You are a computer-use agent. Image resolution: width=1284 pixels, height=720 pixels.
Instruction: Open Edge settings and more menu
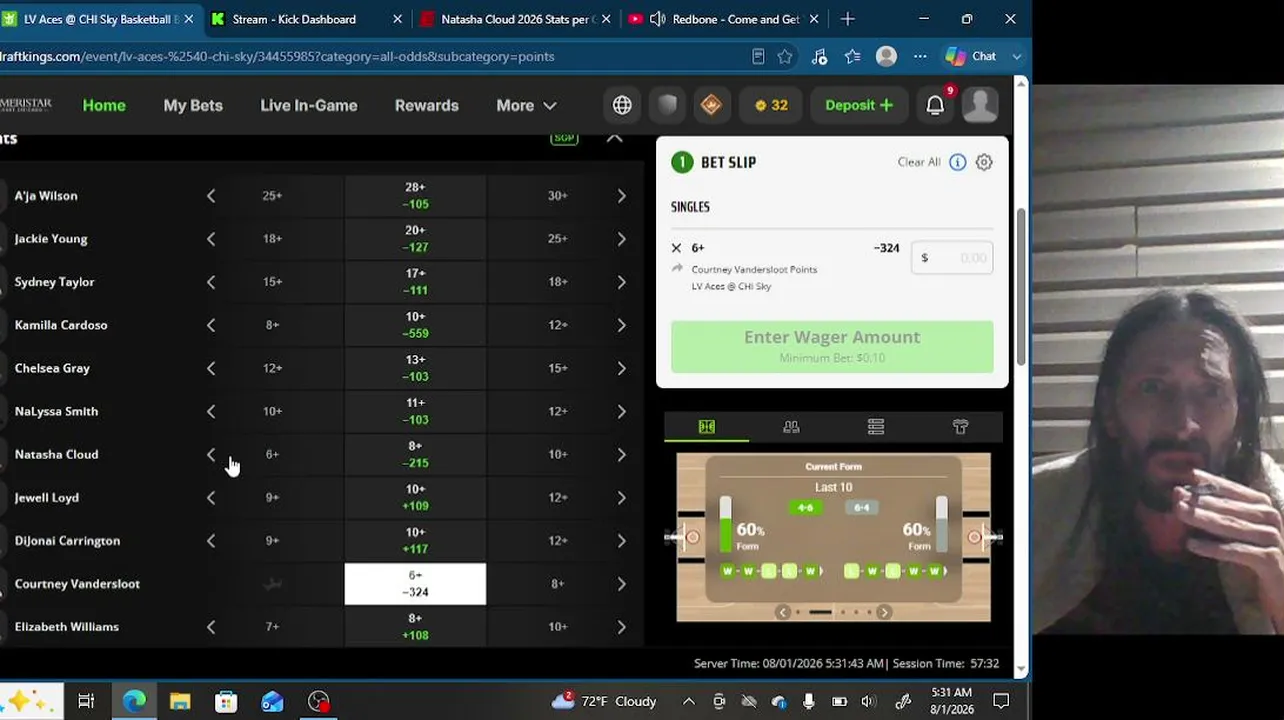(x=920, y=56)
